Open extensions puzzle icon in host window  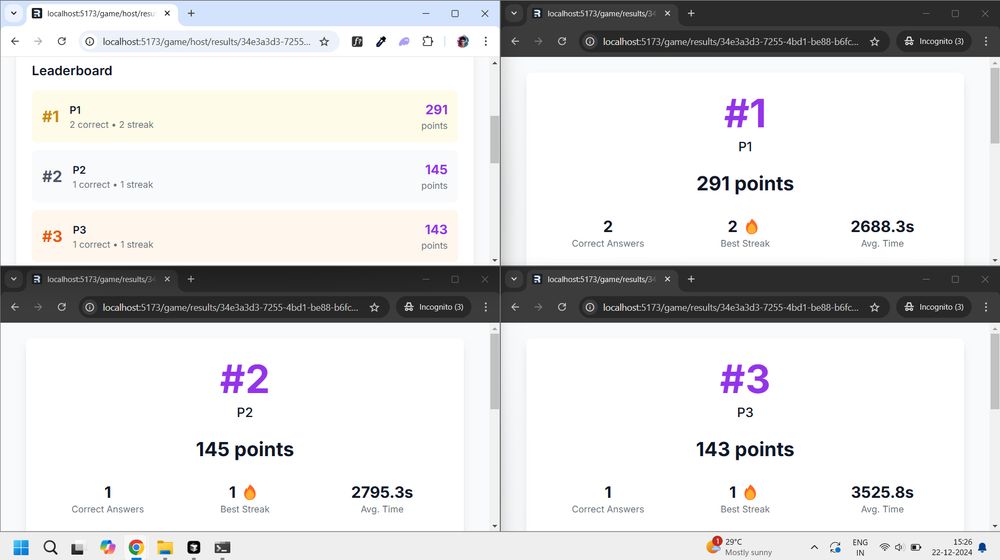tap(427, 41)
